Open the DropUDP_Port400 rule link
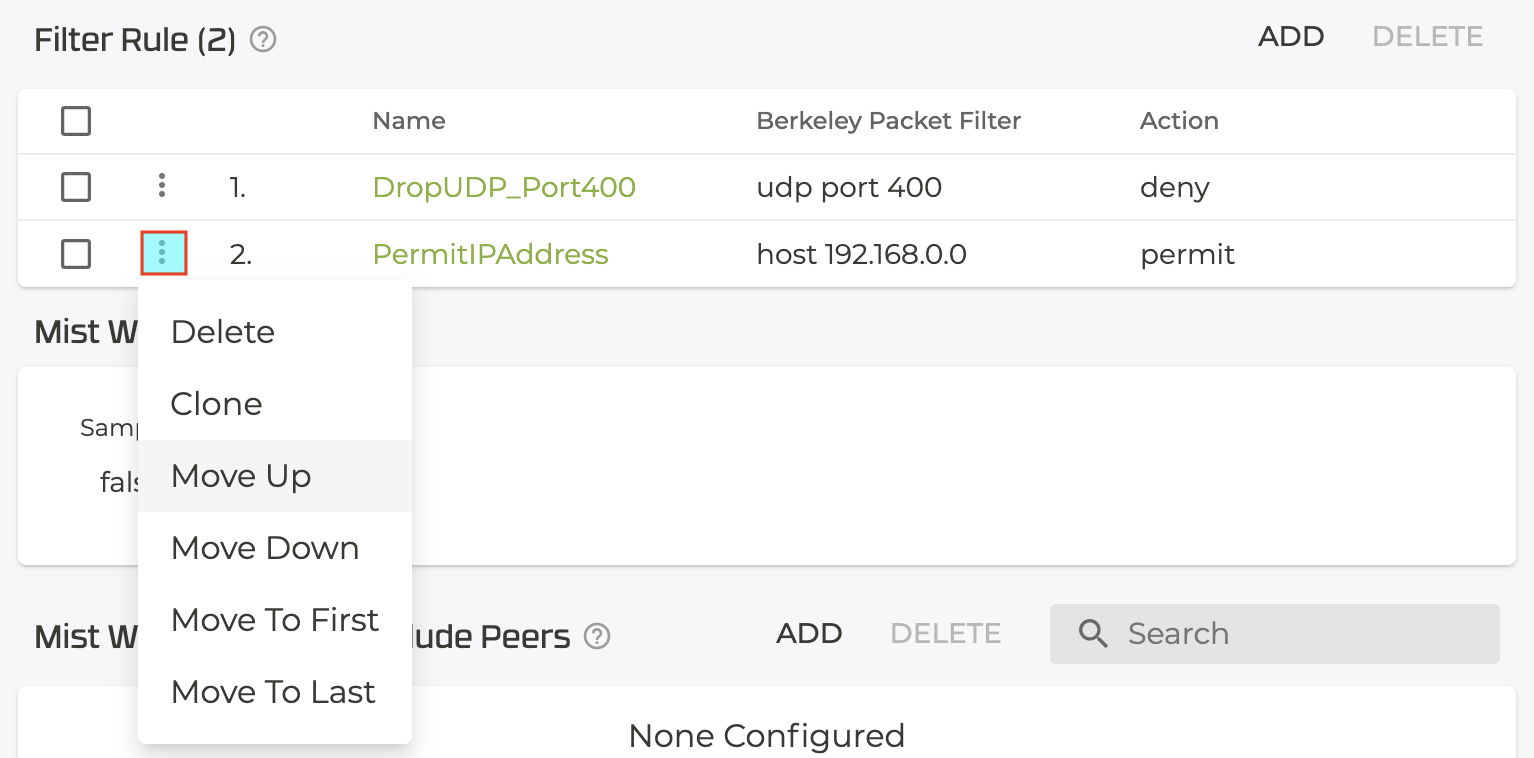Screen dimensions: 1534x758 504,187
